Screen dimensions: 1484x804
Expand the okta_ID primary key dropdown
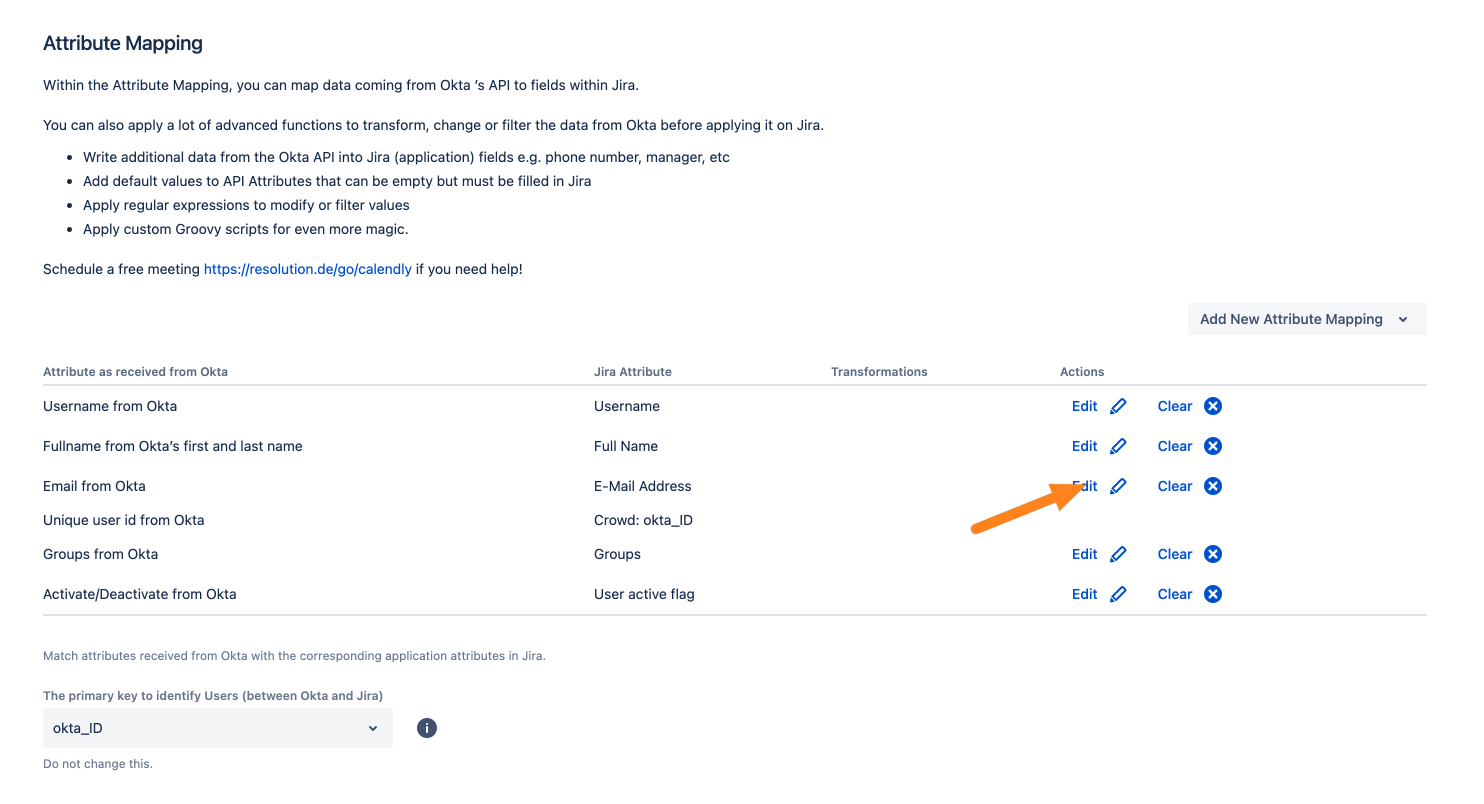click(217, 728)
